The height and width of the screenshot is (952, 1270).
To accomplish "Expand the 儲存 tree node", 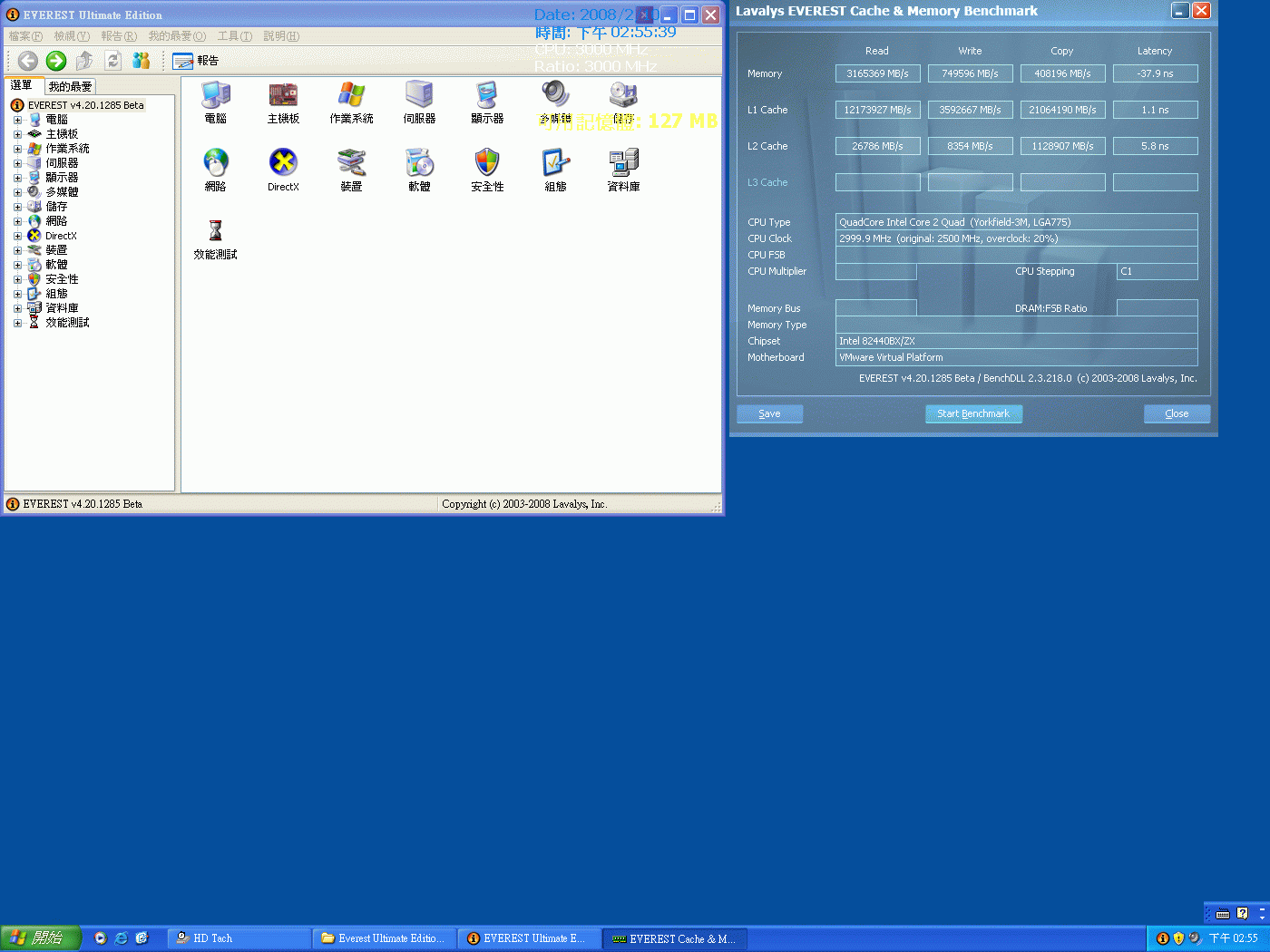I will pos(17,207).
